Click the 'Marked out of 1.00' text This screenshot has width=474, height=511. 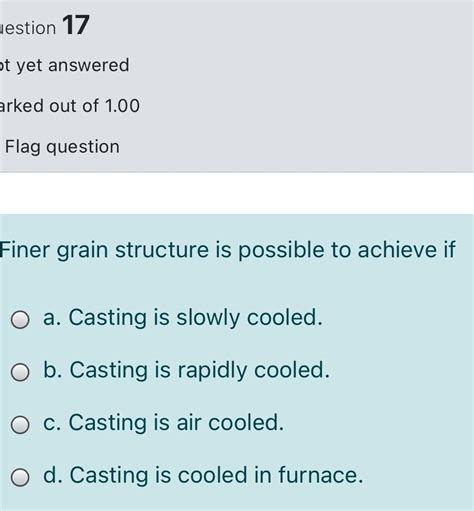coord(70,106)
